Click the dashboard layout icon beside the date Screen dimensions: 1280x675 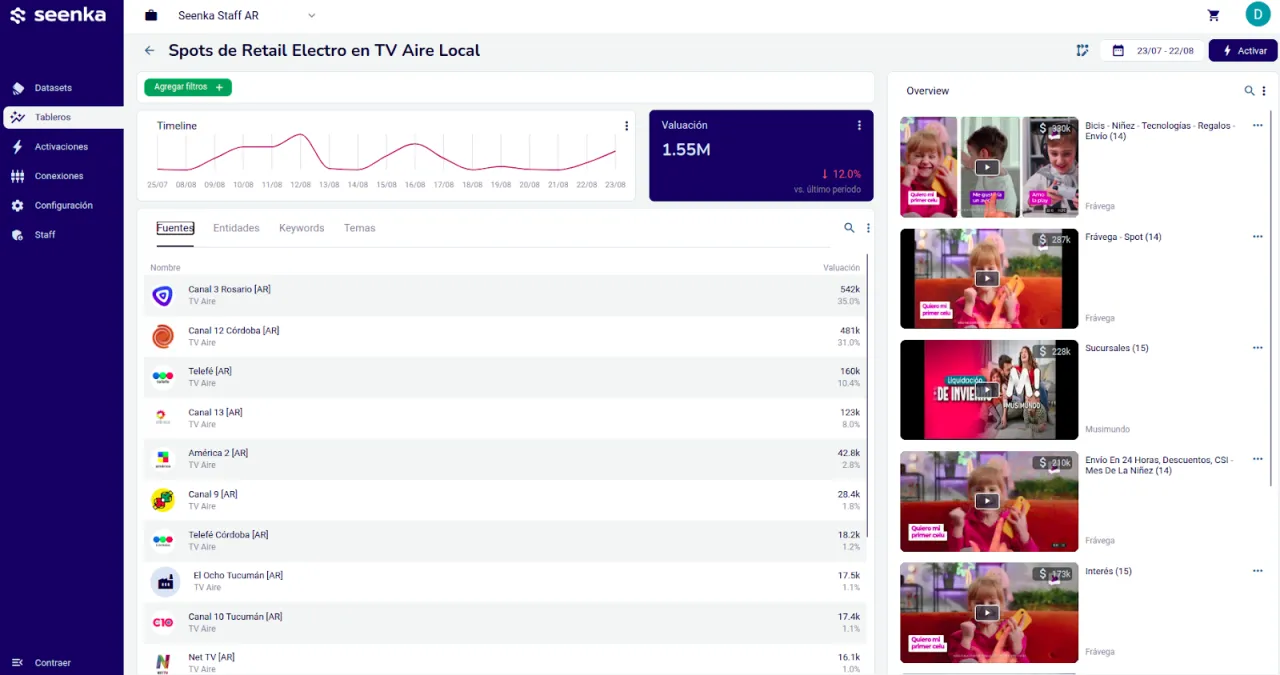click(x=1082, y=50)
